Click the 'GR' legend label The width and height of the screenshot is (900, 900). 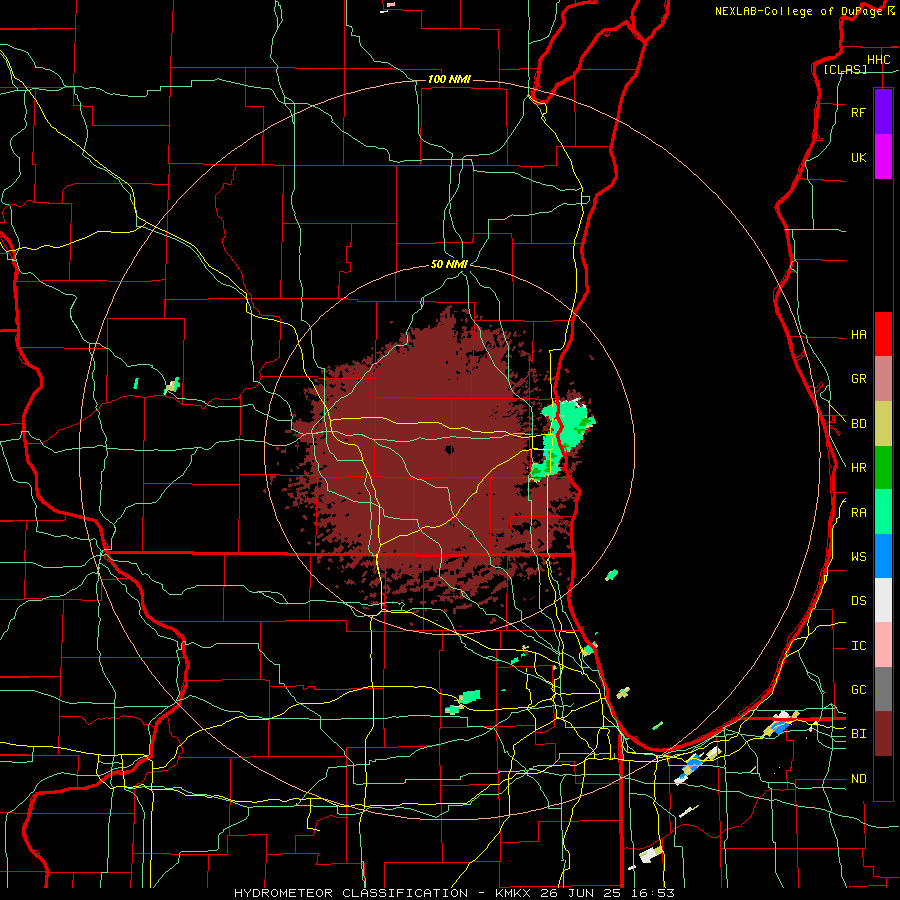858,379
